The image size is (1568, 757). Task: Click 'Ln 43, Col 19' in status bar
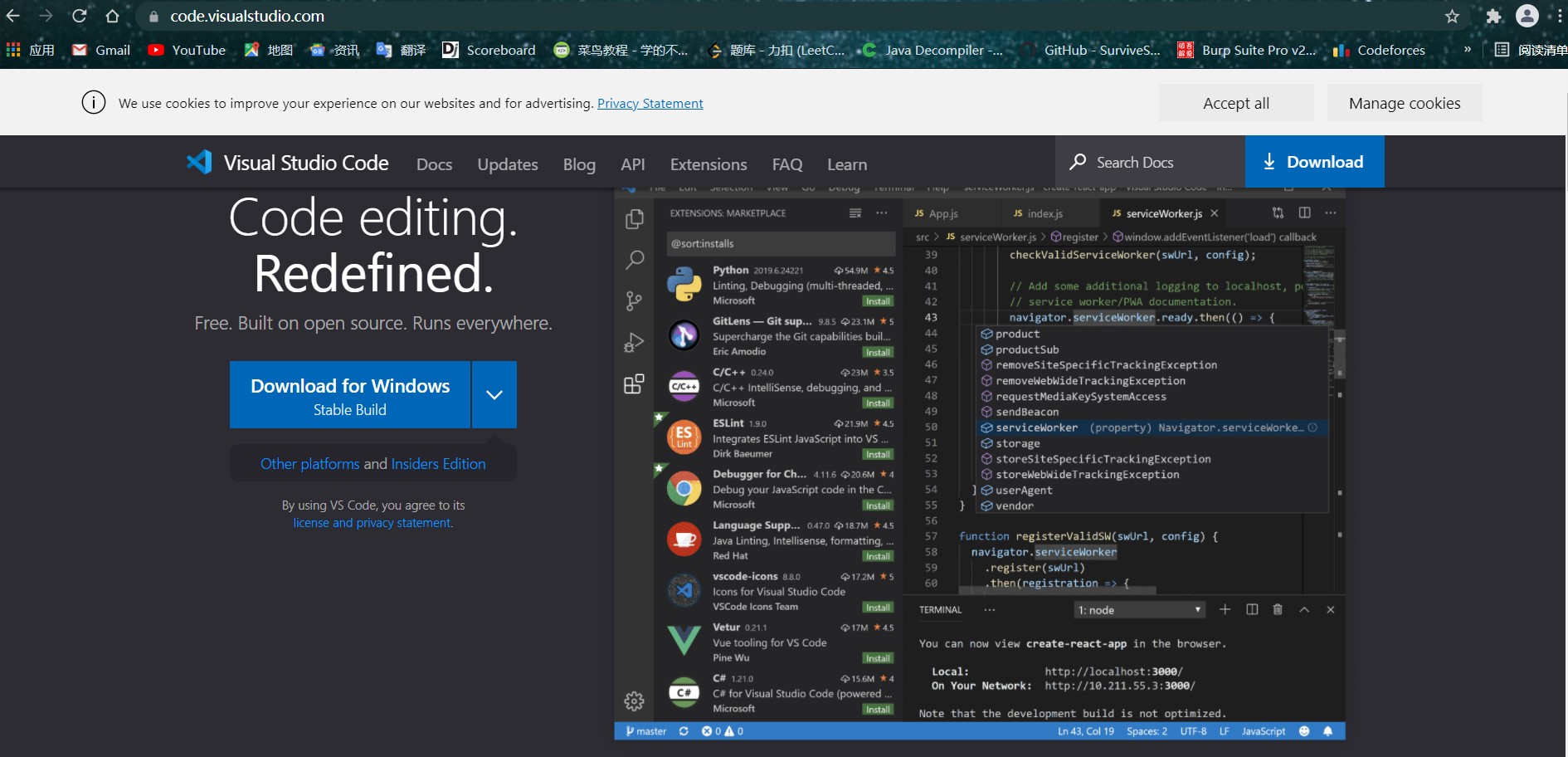click(x=1086, y=731)
